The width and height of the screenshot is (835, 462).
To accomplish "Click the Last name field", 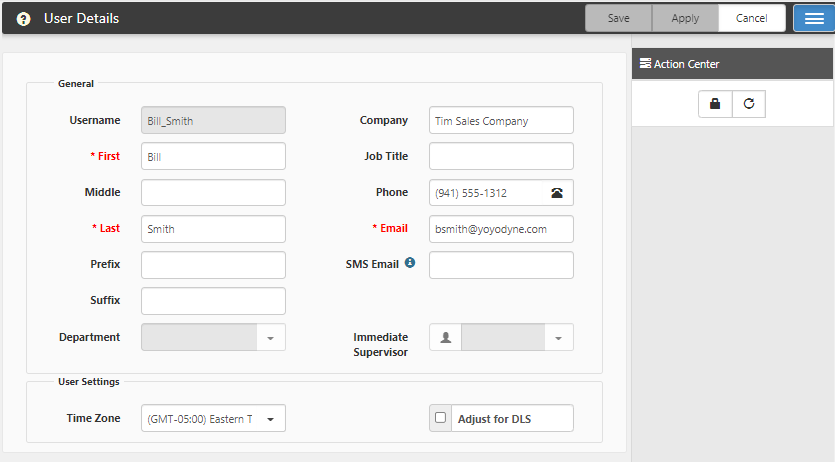I will coord(213,229).
